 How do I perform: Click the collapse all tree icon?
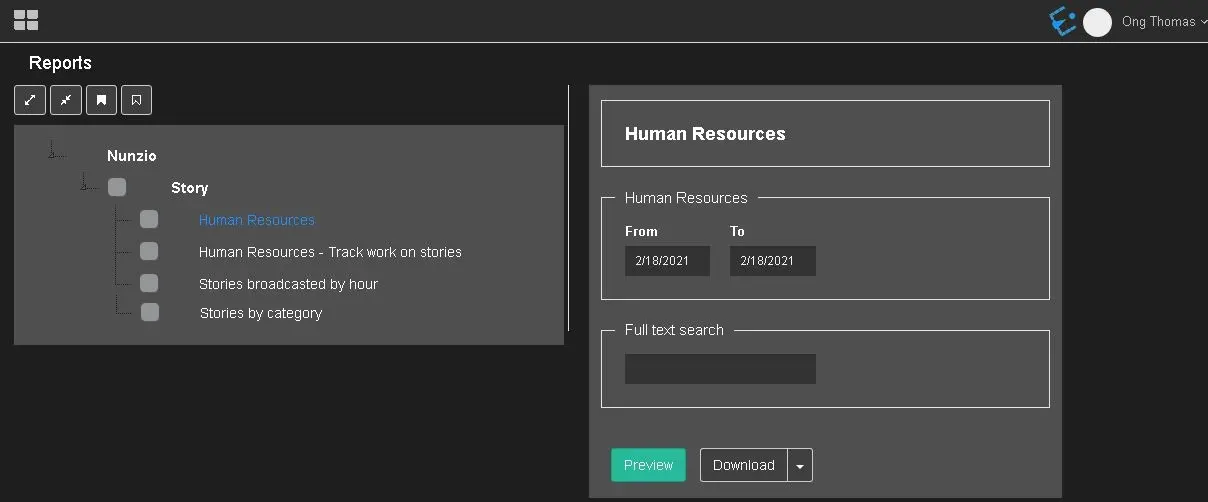[65, 100]
